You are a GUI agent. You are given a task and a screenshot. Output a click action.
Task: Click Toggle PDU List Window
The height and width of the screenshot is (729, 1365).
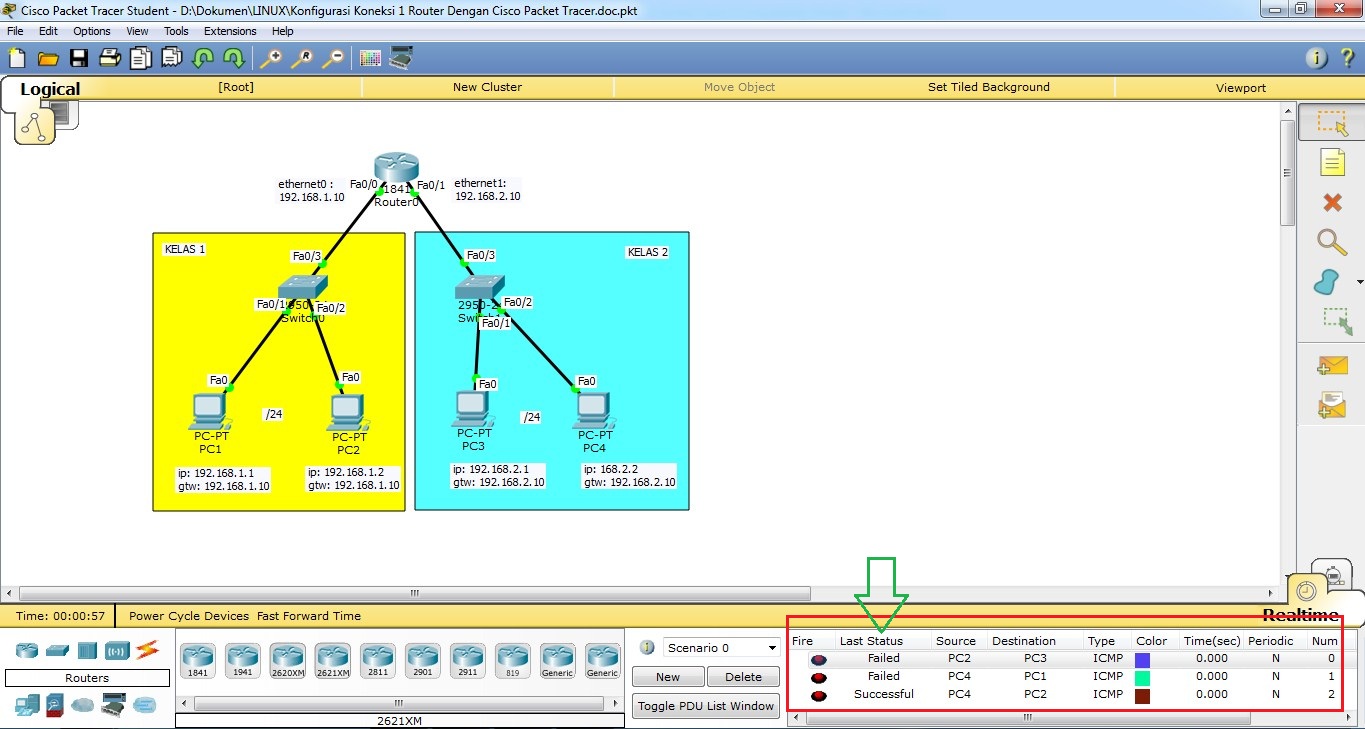coord(705,706)
